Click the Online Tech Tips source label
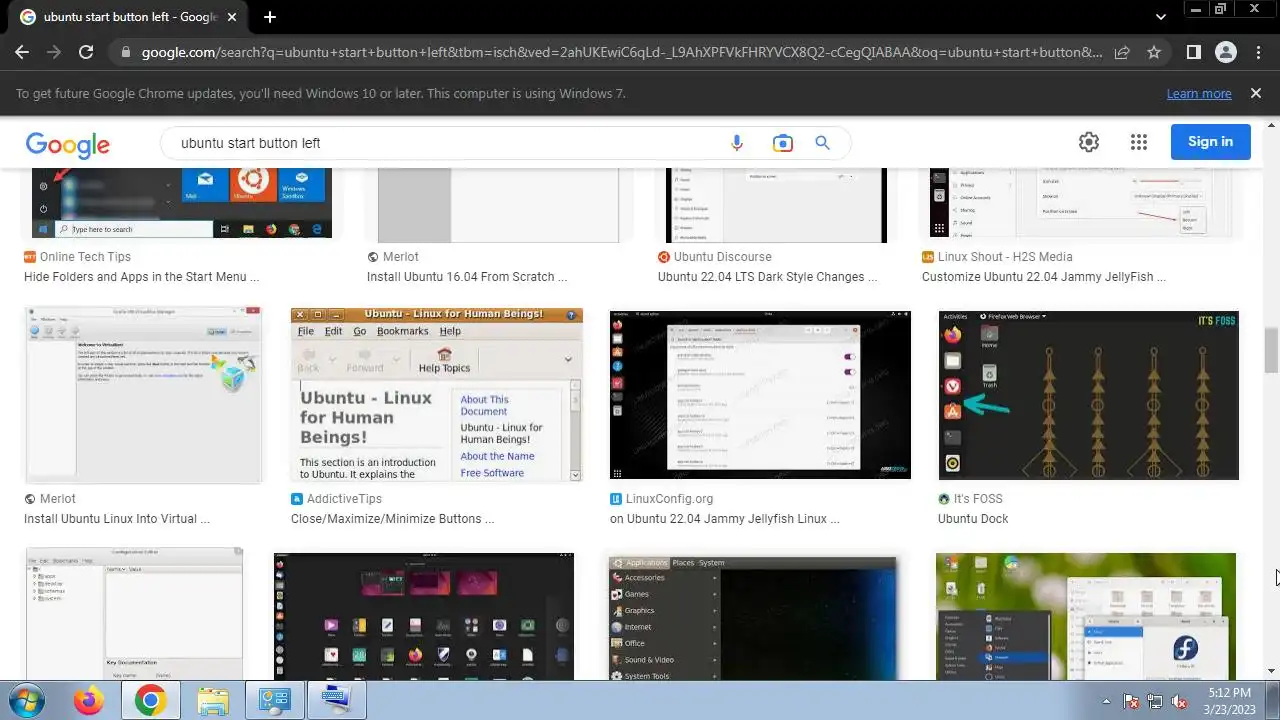 85,257
